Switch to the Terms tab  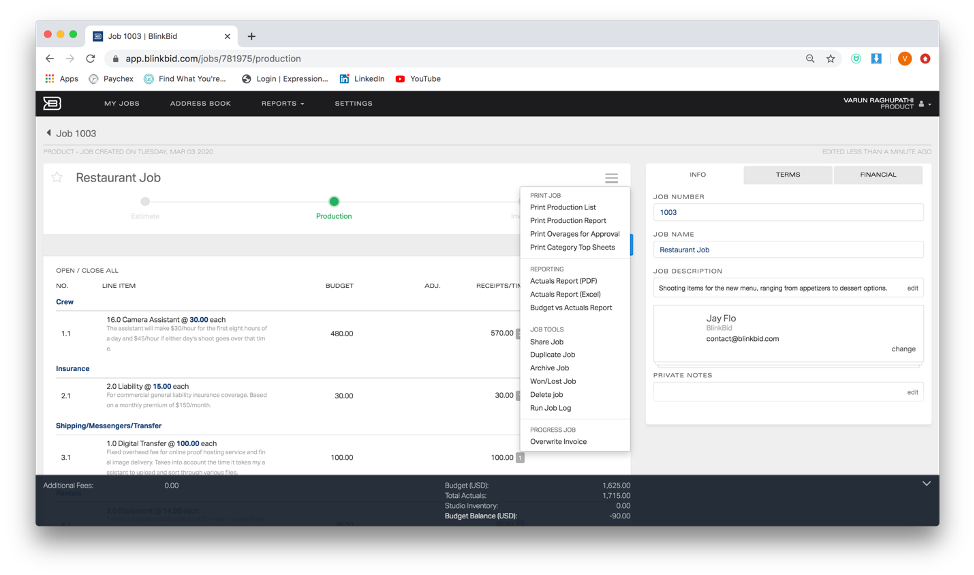pyautogui.click(x=788, y=174)
